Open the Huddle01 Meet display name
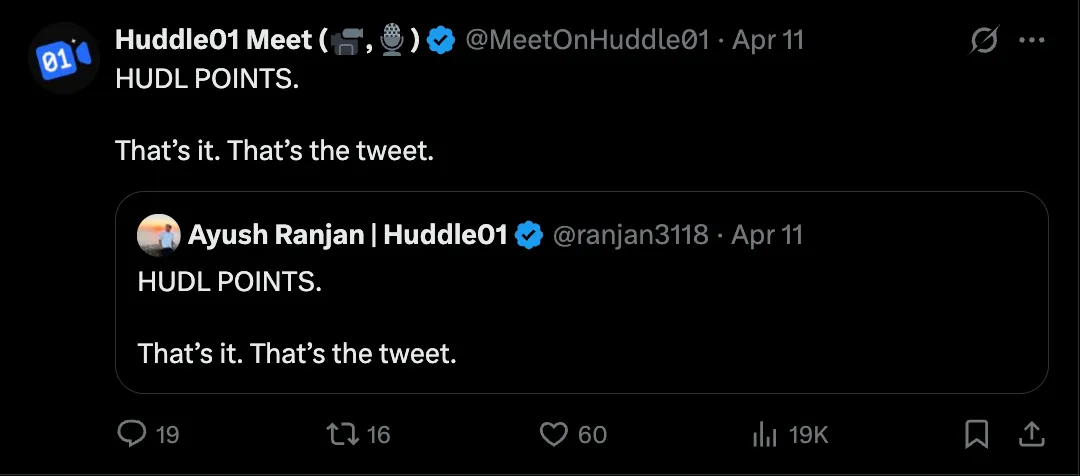This screenshot has height=476, width=1080. (268, 41)
